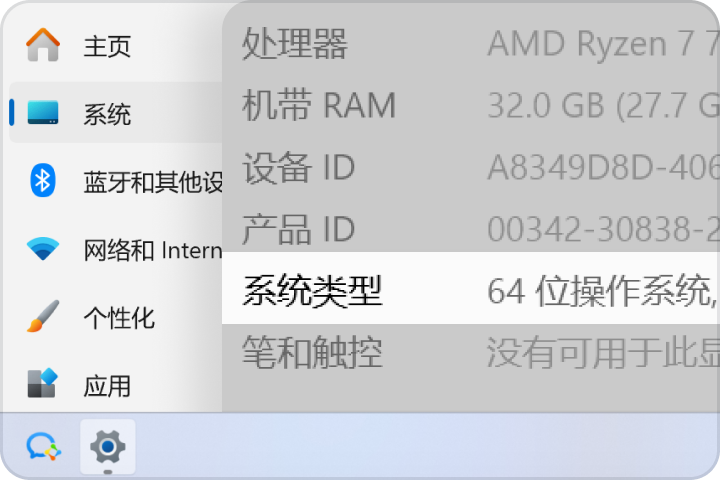This screenshot has width=720, height=480.
Task: Select the 机带 RAM row label
Action: click(x=319, y=105)
